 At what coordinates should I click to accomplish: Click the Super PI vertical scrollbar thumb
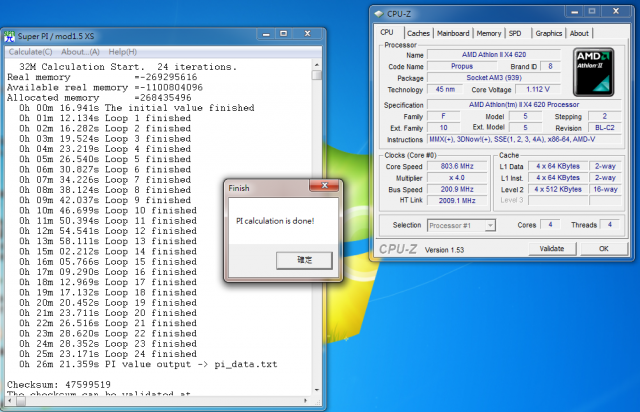[317, 75]
